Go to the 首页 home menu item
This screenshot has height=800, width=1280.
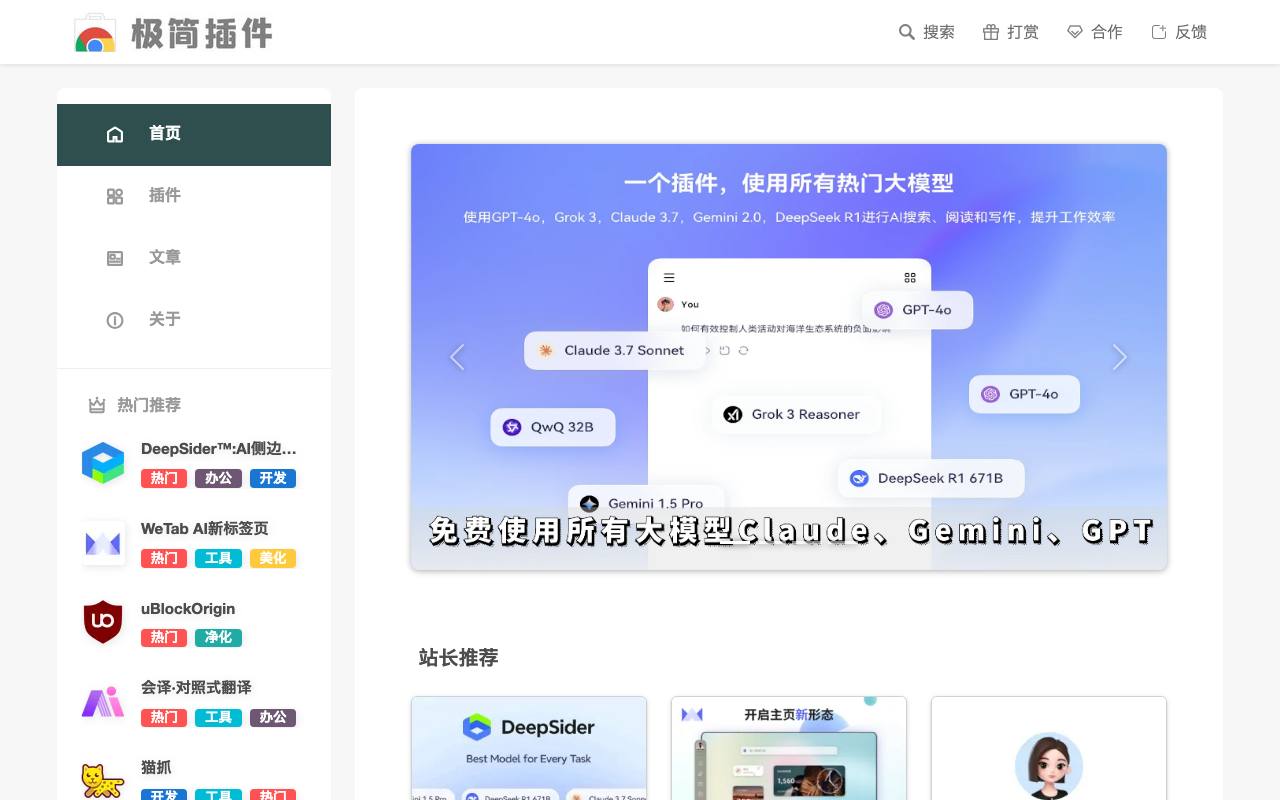point(194,135)
